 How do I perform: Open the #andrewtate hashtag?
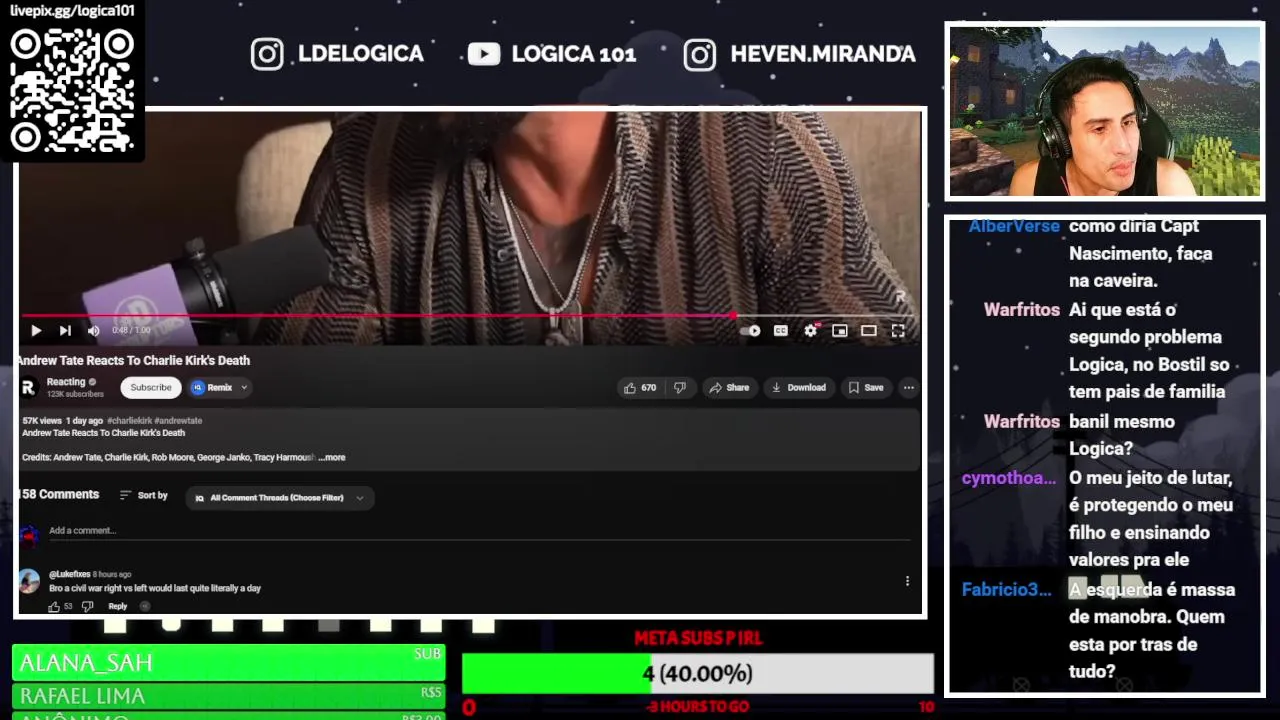pos(178,421)
